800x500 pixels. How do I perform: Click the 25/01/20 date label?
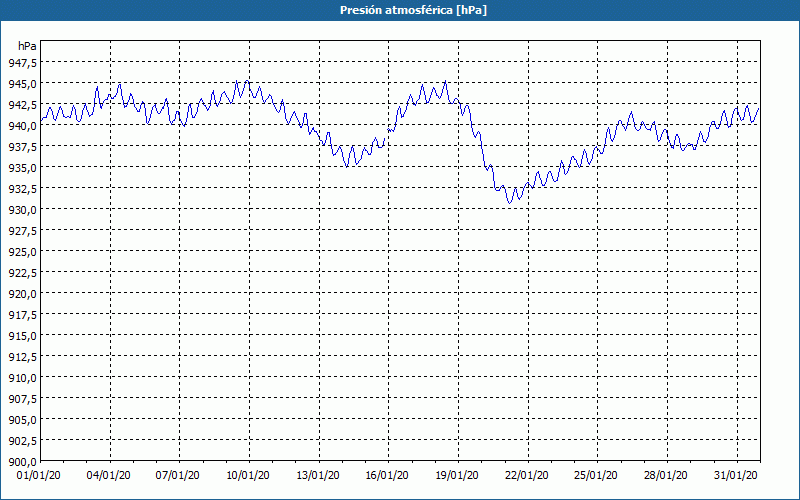tap(596, 476)
